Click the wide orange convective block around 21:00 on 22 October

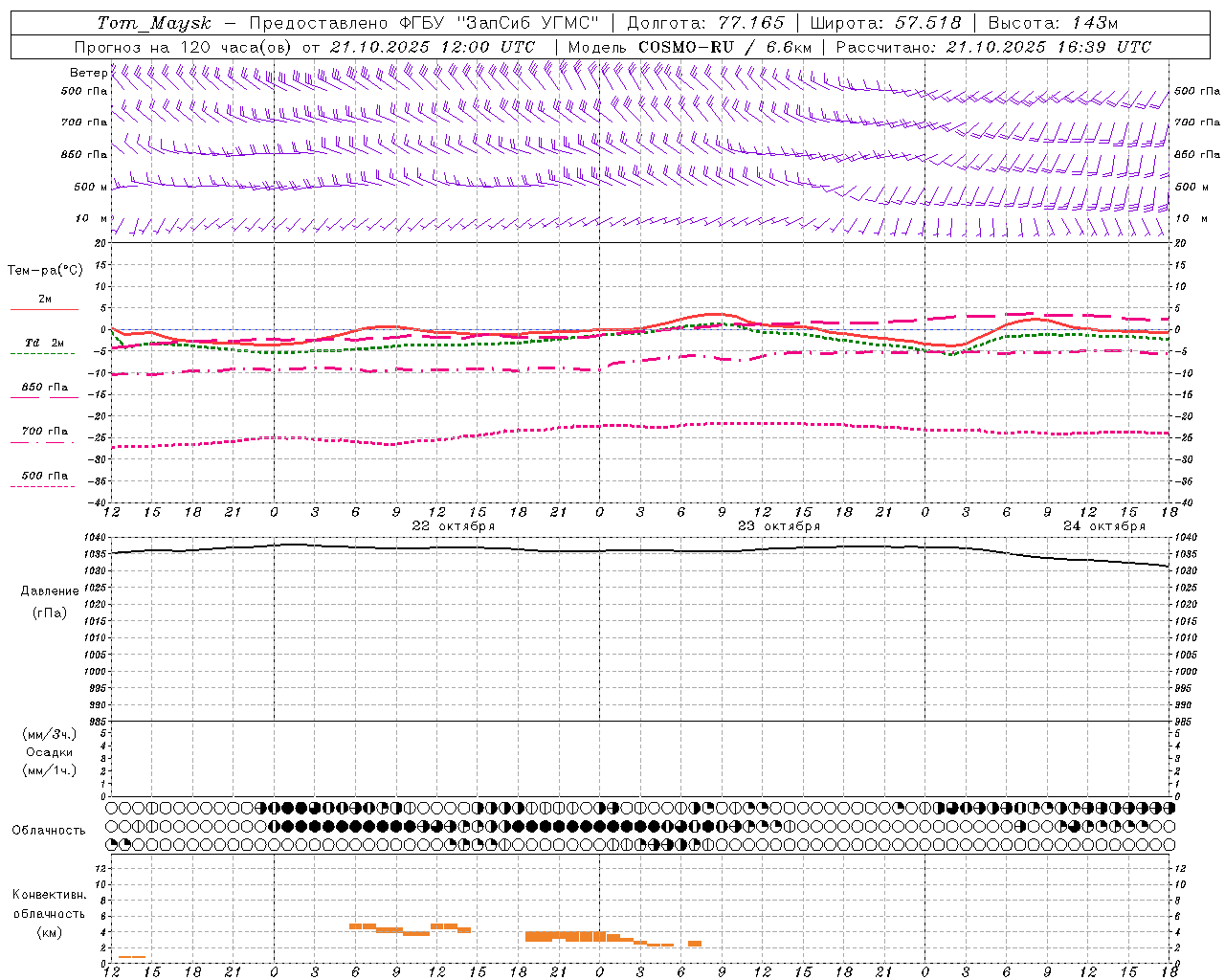click(x=566, y=937)
